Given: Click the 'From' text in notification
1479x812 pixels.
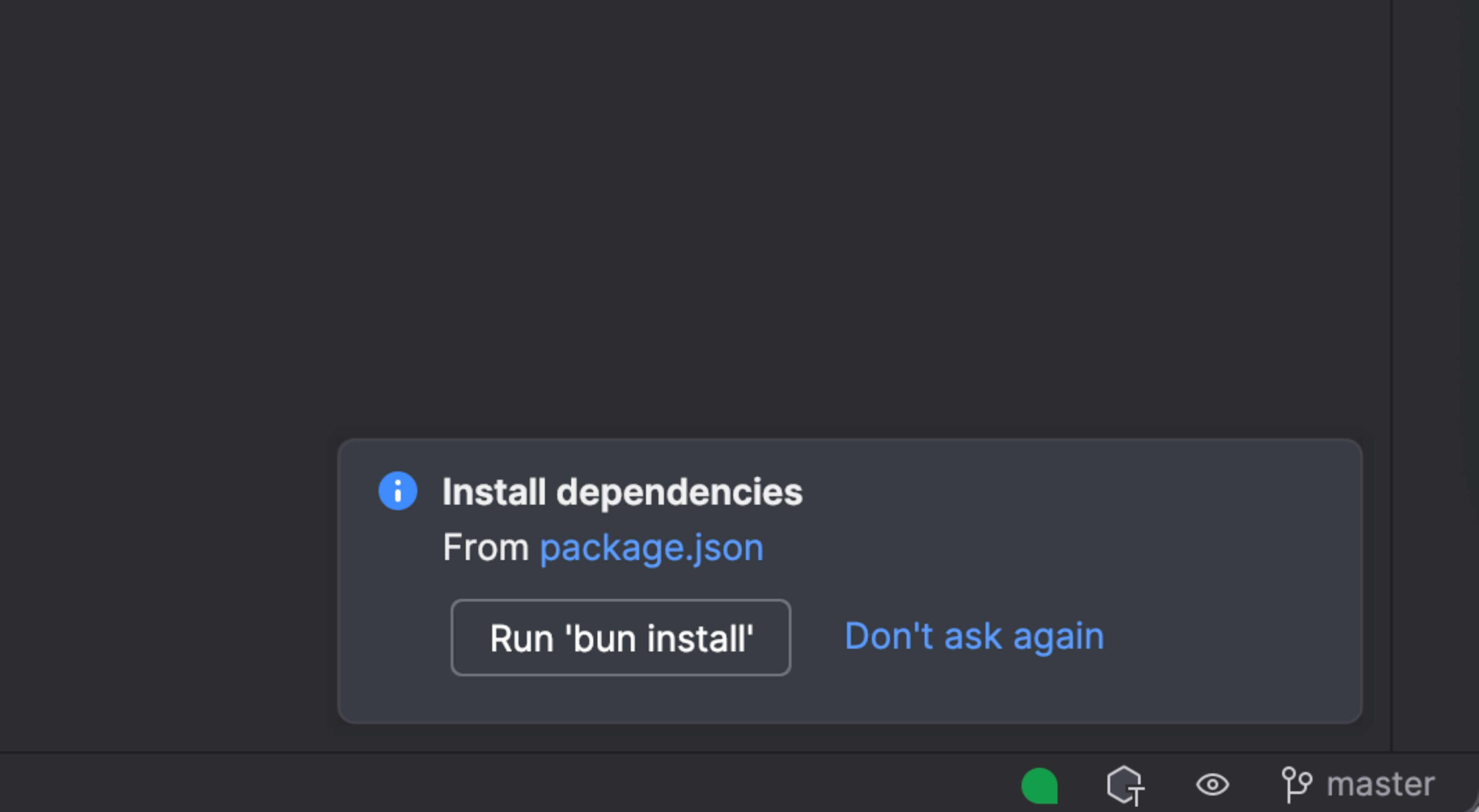Looking at the screenshot, I should pos(486,548).
